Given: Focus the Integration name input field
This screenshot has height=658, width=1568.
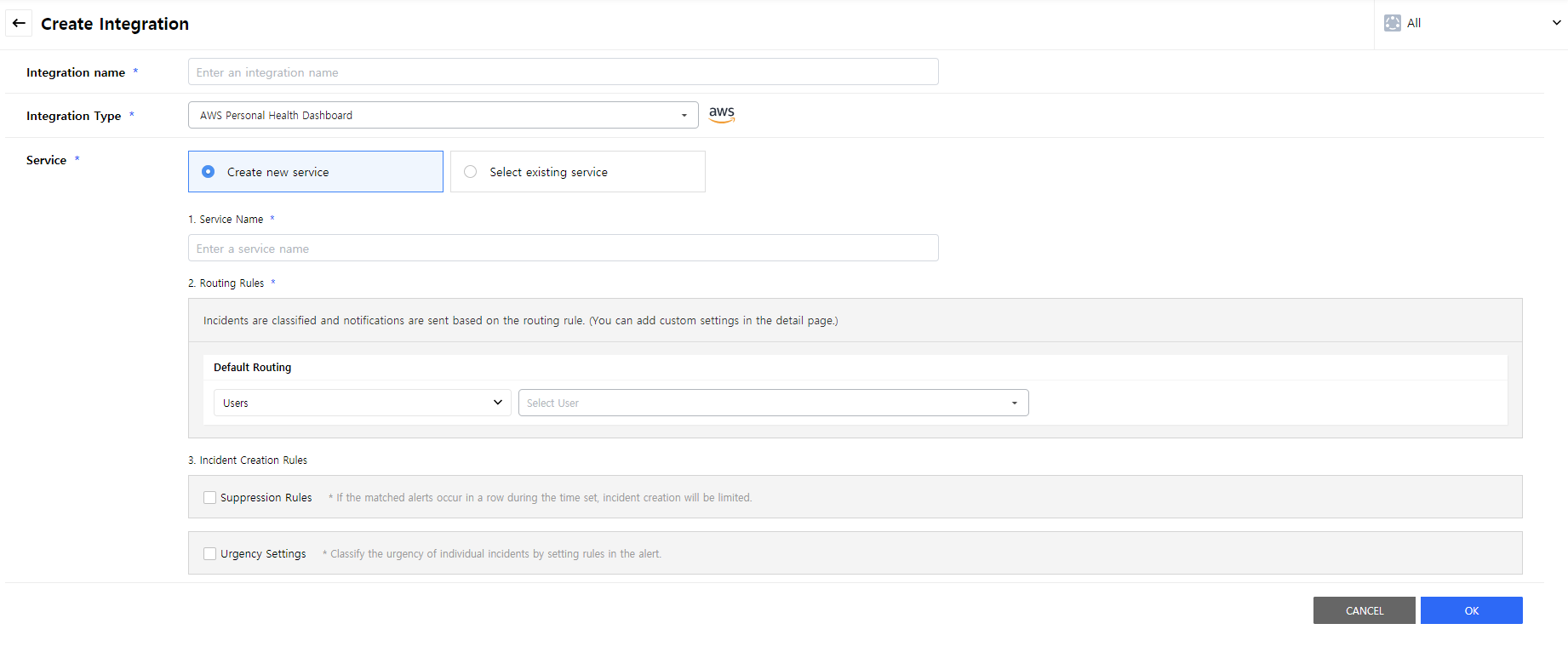Looking at the screenshot, I should click(563, 72).
